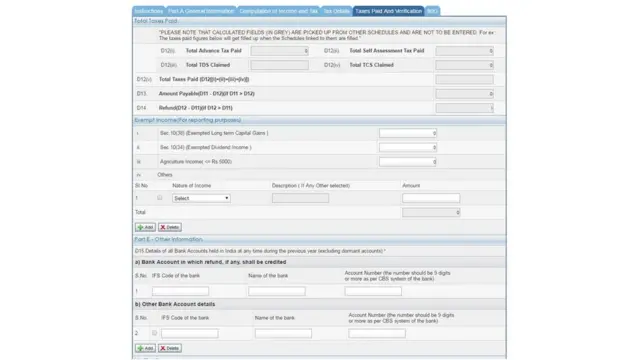
Task: Click 'Bank Account in which refund' heading
Action: 211,262
